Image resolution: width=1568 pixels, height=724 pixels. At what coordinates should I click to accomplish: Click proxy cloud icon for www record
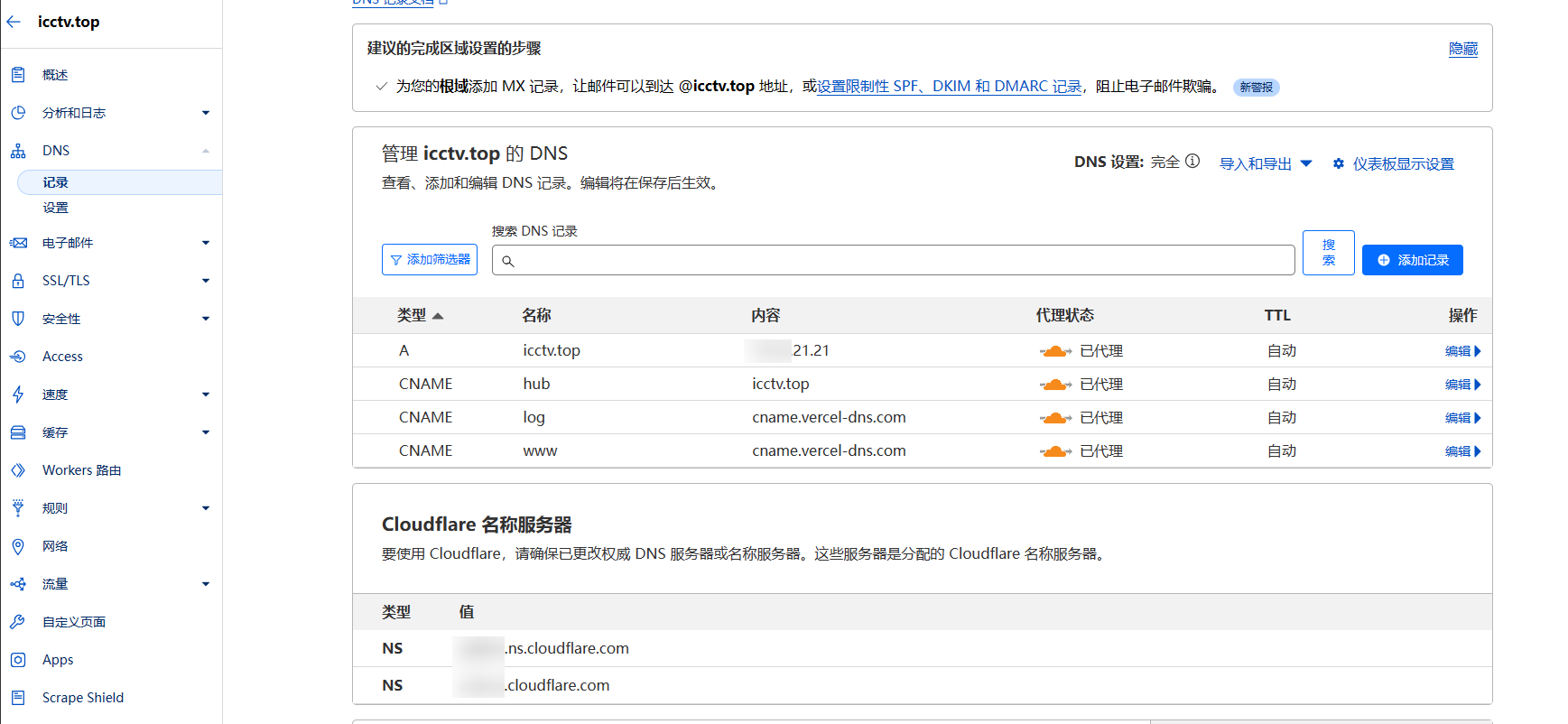[x=1054, y=451]
